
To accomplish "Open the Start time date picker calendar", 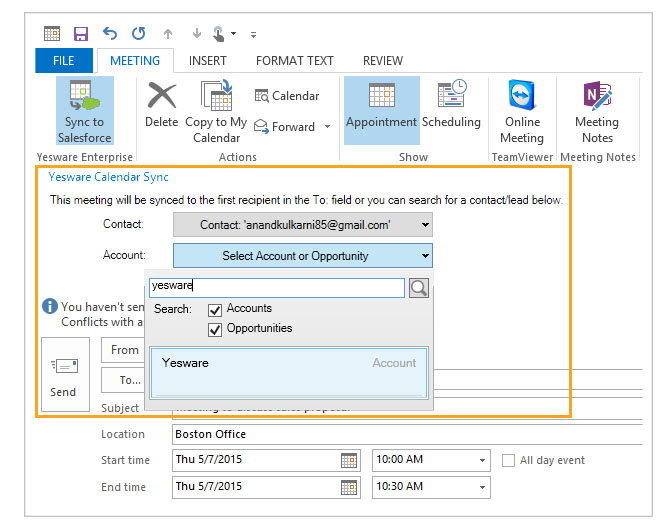I will coord(349,460).
